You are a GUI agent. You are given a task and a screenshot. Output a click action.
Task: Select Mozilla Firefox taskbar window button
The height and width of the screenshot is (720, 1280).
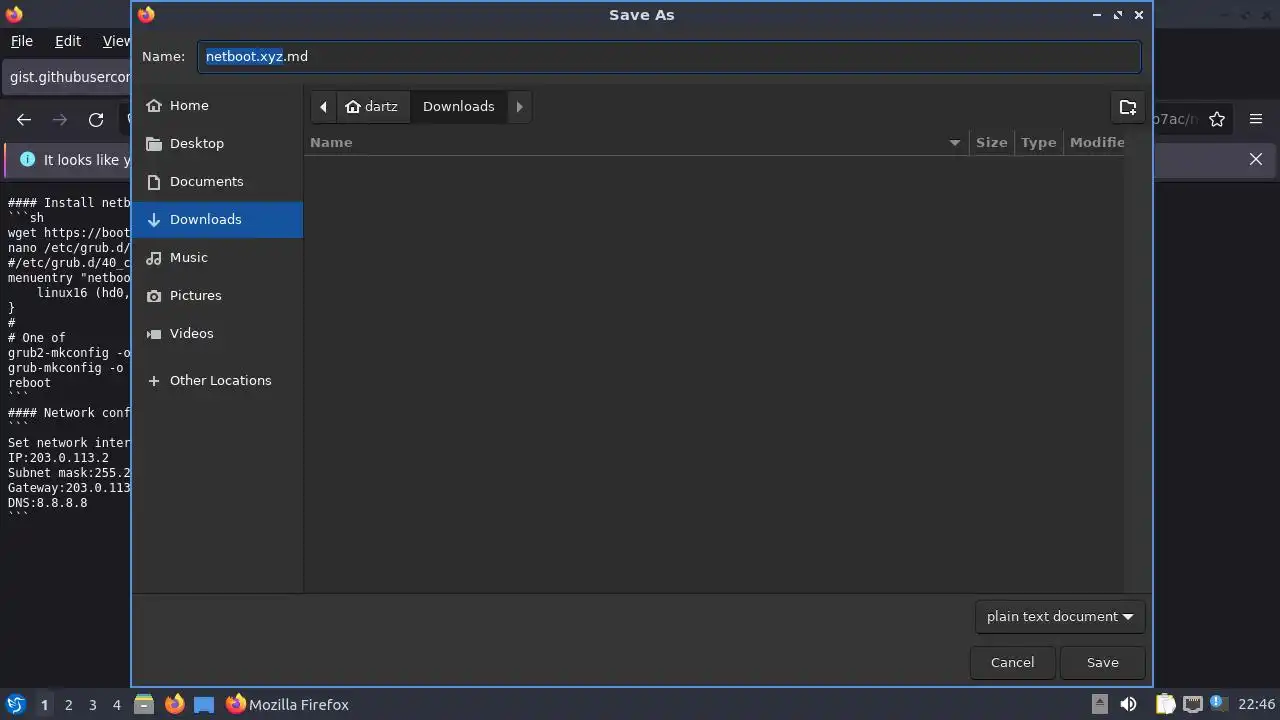coord(288,704)
